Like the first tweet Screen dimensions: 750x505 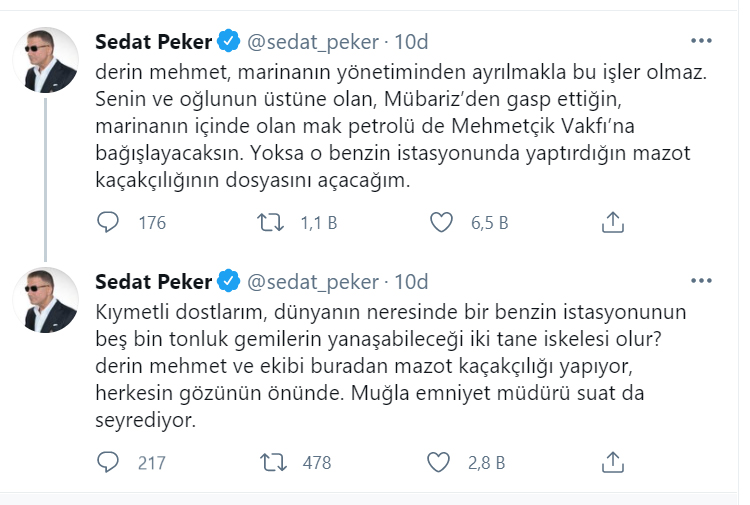(x=441, y=222)
